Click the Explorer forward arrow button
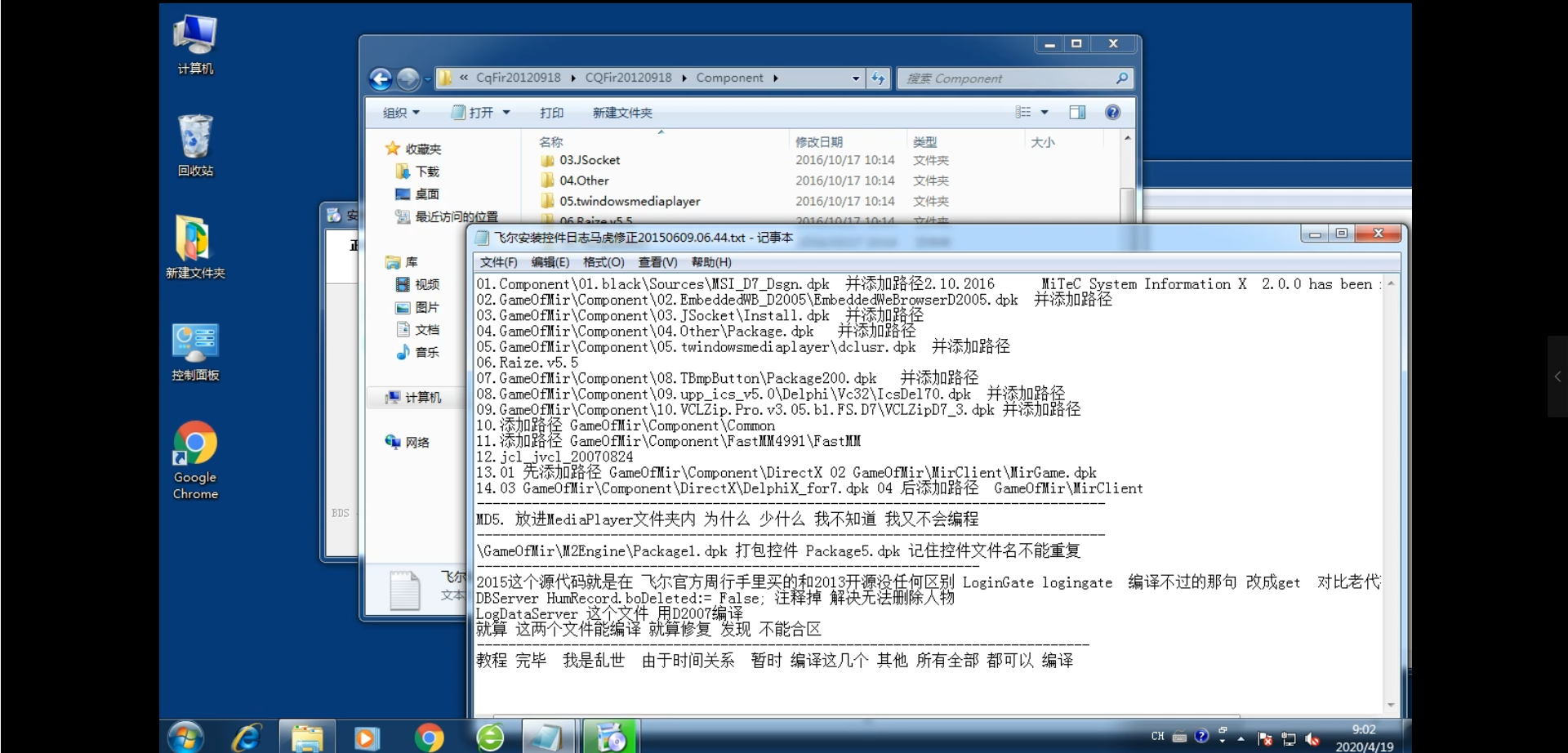The height and width of the screenshot is (753, 1568). (x=408, y=78)
